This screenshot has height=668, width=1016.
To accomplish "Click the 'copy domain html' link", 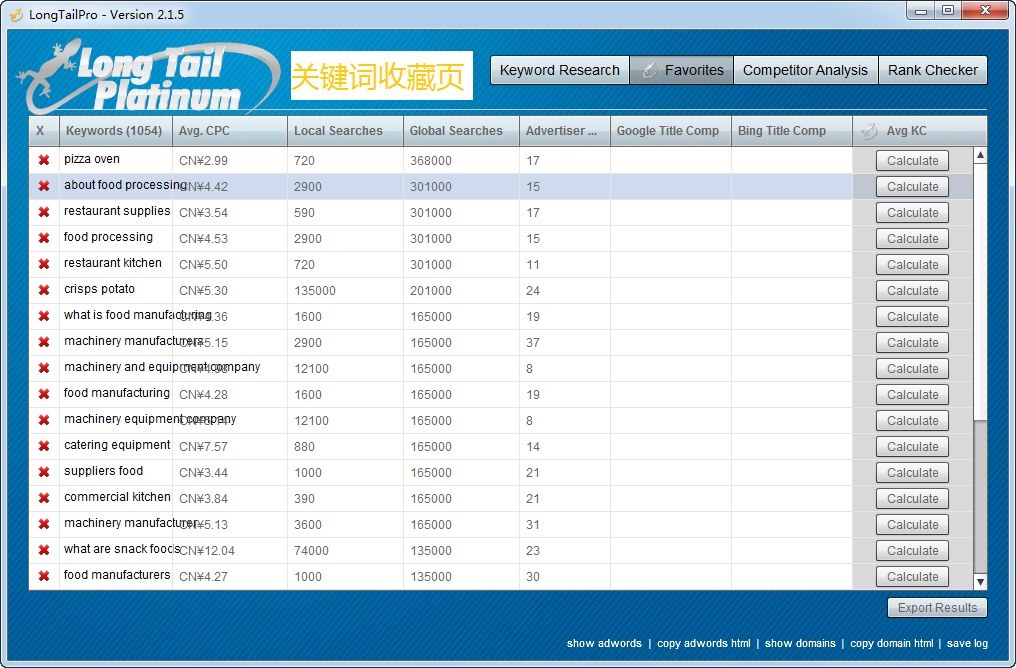I will coord(892,643).
